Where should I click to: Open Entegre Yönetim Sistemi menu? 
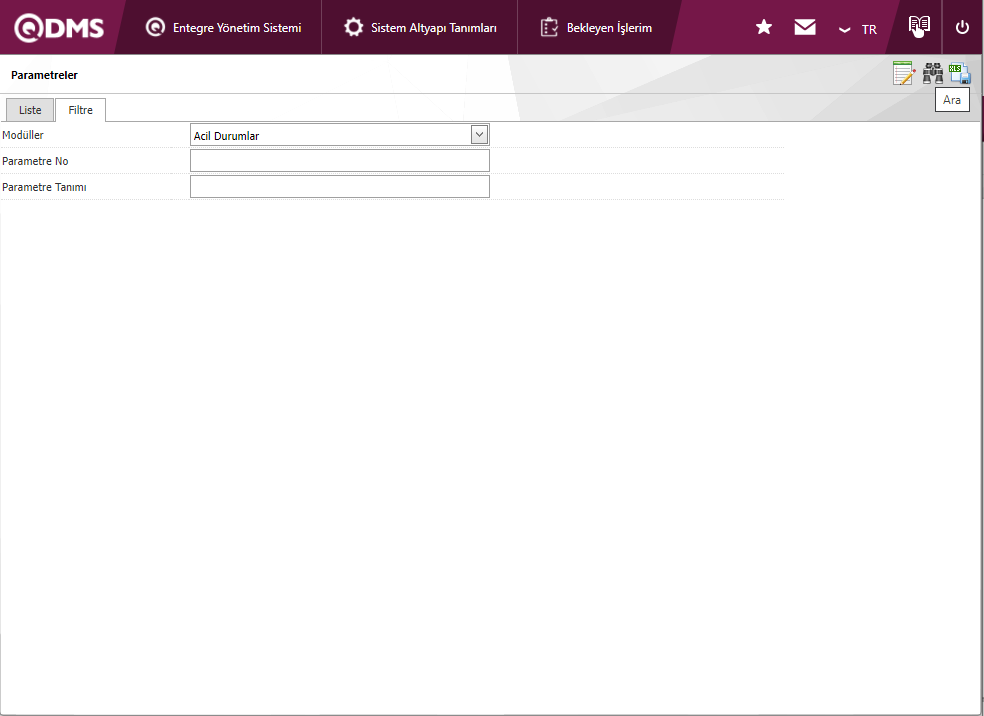coord(223,28)
